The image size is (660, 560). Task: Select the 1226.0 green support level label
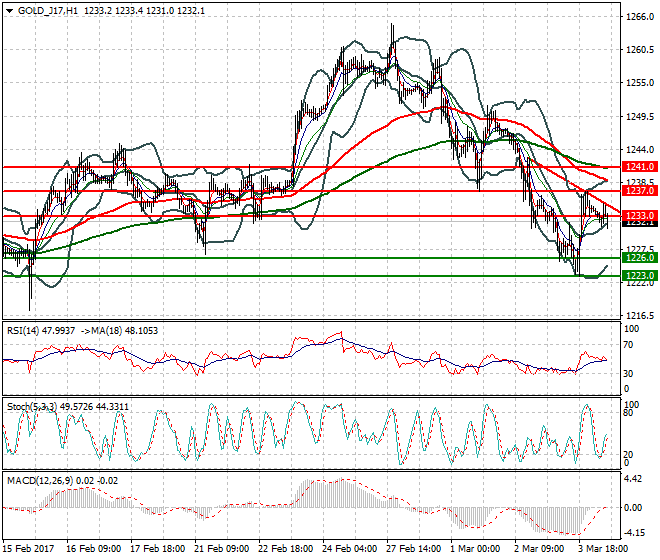(640, 258)
